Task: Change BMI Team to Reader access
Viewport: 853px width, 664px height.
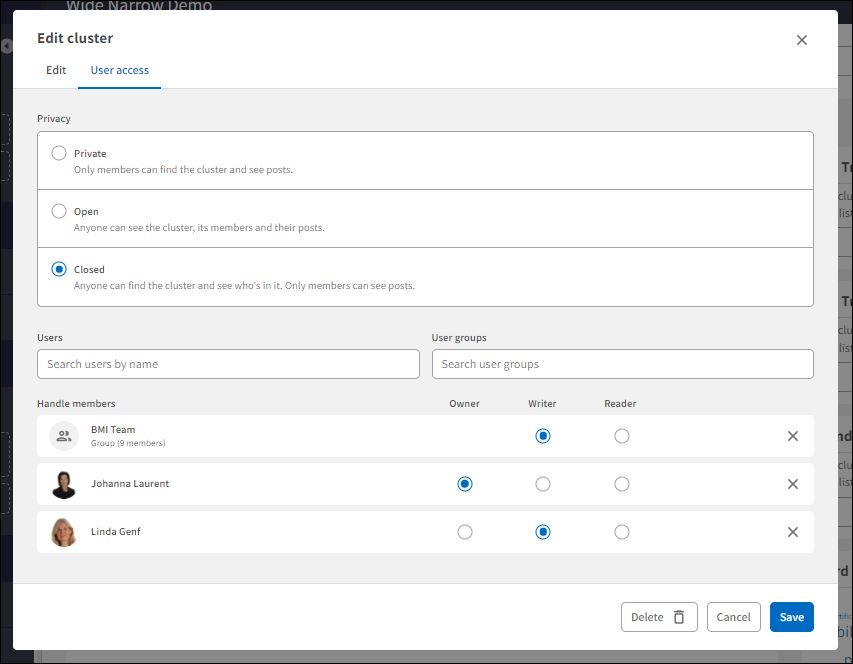Action: tap(622, 436)
